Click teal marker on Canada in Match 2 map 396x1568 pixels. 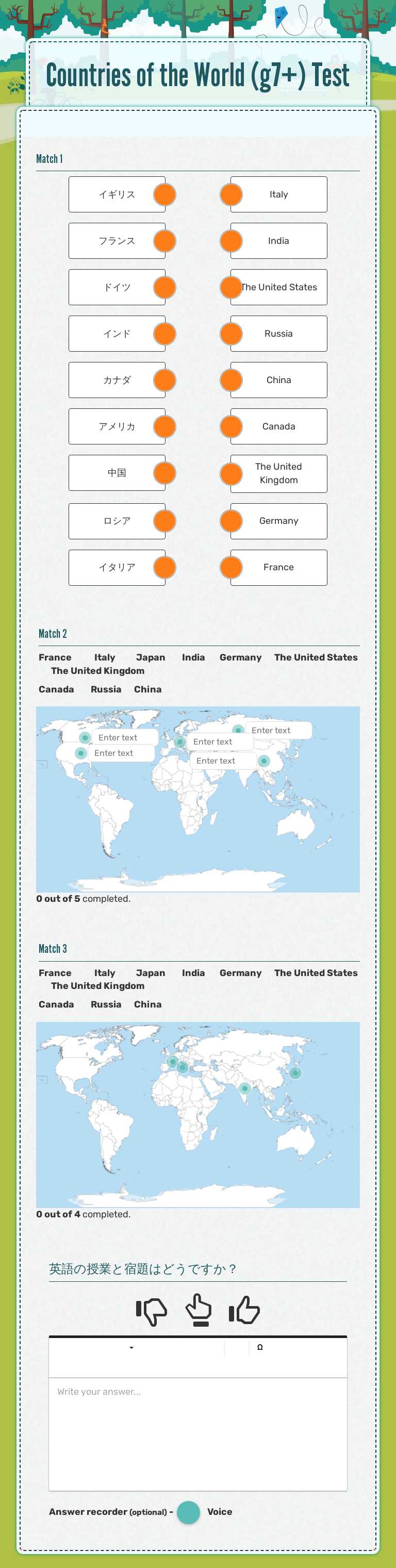click(85, 738)
